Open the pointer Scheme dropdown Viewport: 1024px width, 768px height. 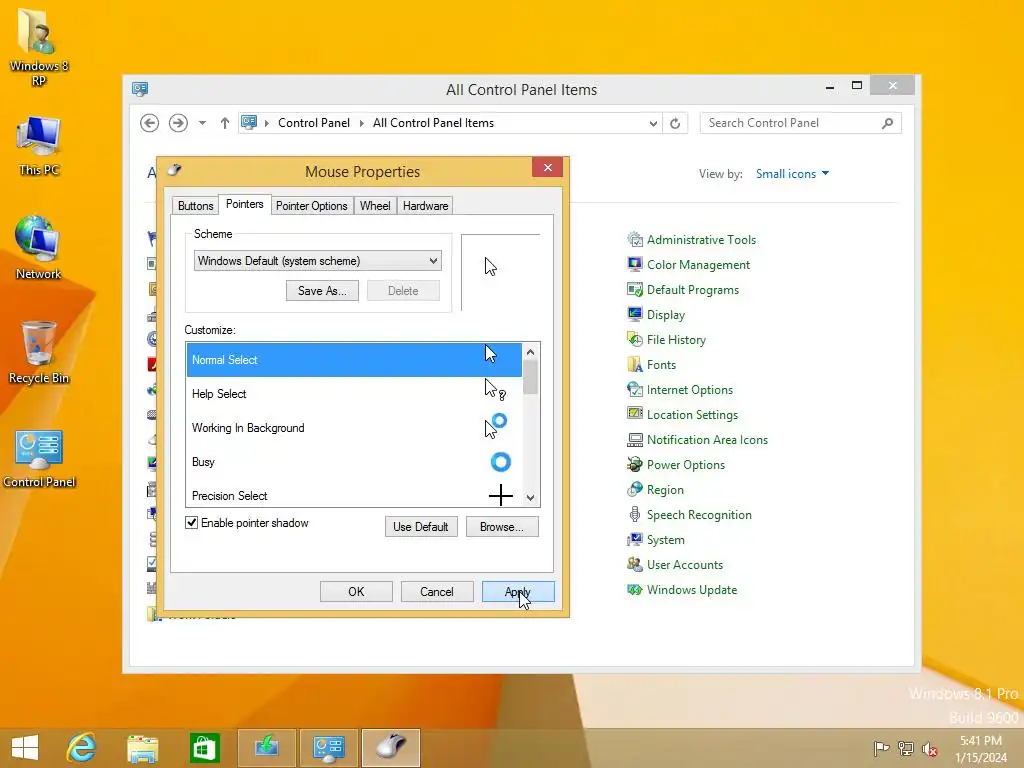click(317, 261)
